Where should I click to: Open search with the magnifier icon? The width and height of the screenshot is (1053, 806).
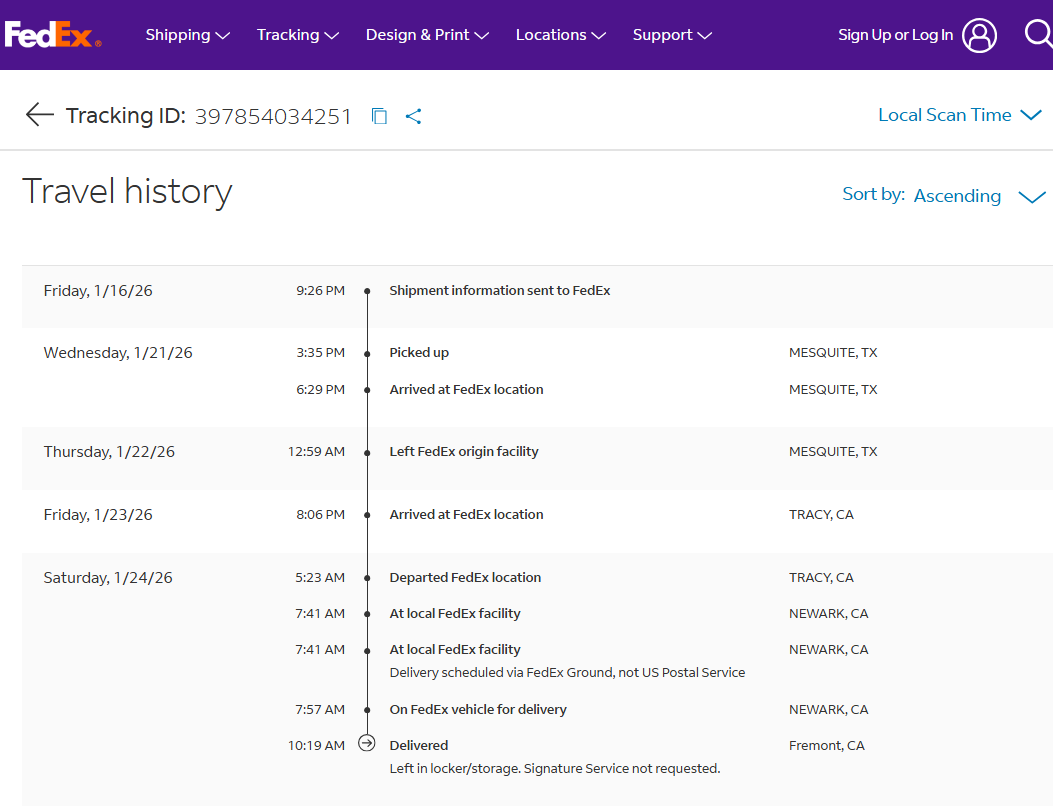click(1038, 34)
